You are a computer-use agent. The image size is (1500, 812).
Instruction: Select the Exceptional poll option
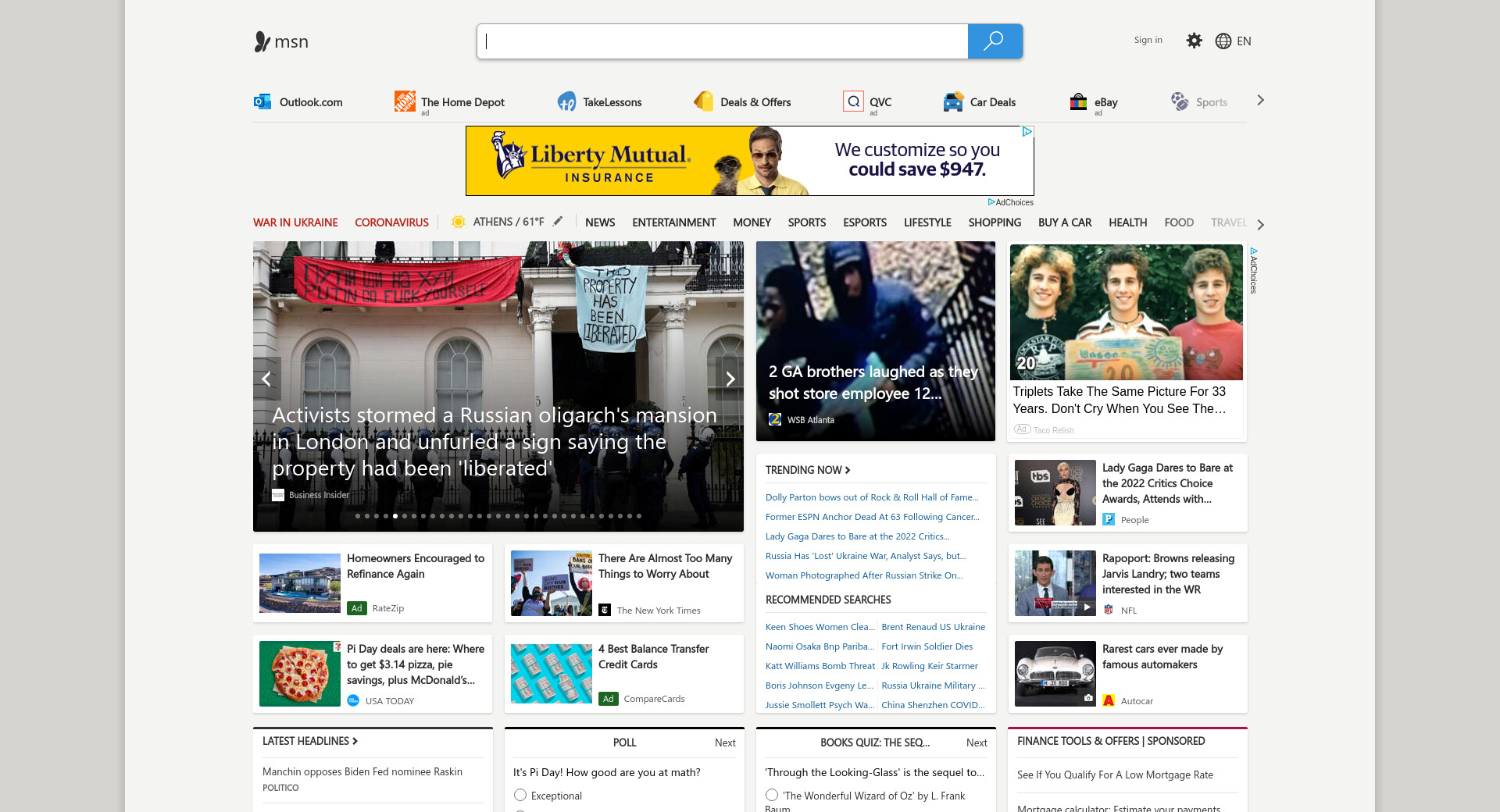(x=520, y=795)
